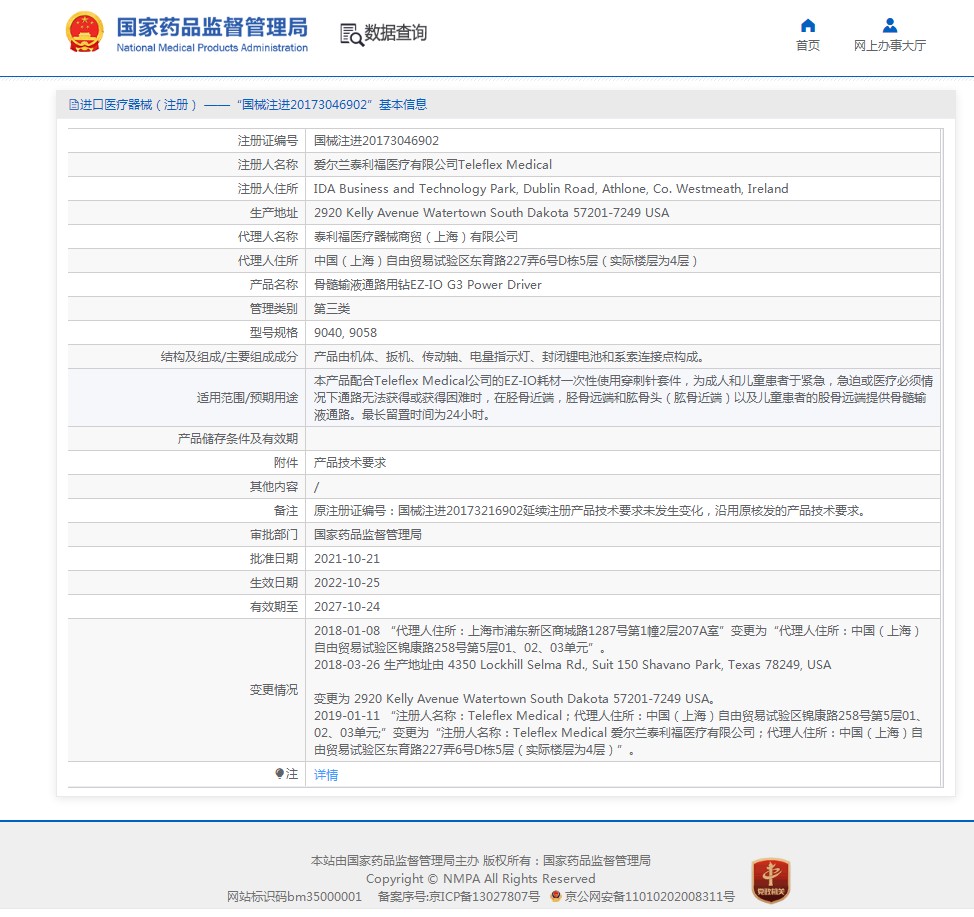Screen dimensions: 974x917
Task: Click the 批准日期 row label
Action: [x=274, y=559]
